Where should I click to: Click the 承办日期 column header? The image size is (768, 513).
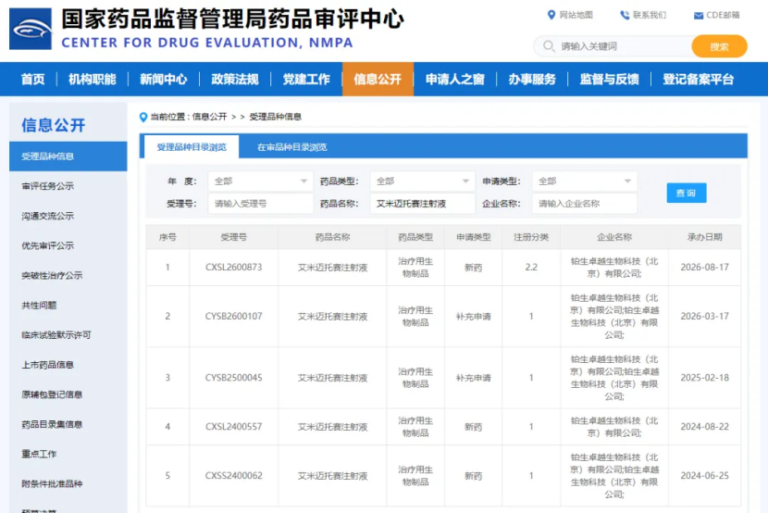tap(704, 237)
